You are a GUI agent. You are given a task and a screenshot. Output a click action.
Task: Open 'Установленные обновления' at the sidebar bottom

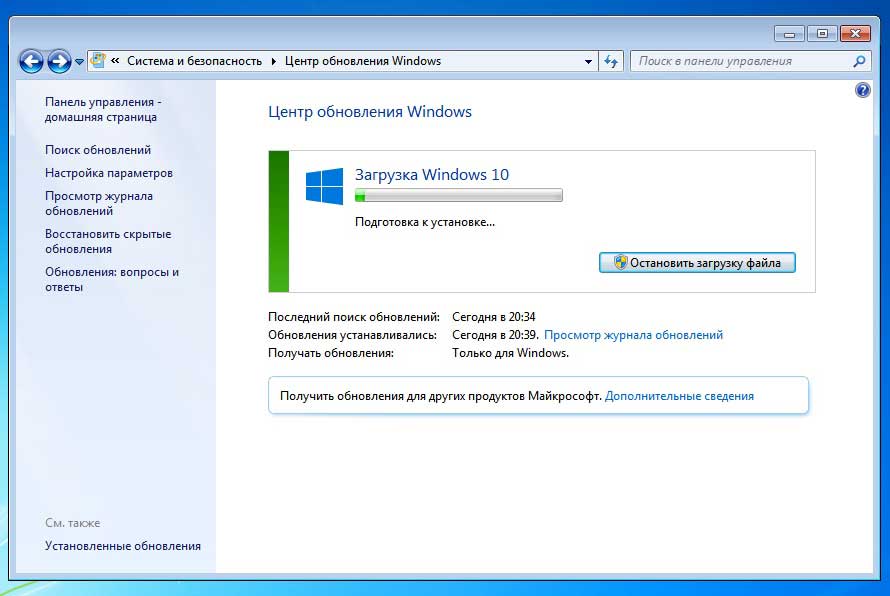click(123, 546)
